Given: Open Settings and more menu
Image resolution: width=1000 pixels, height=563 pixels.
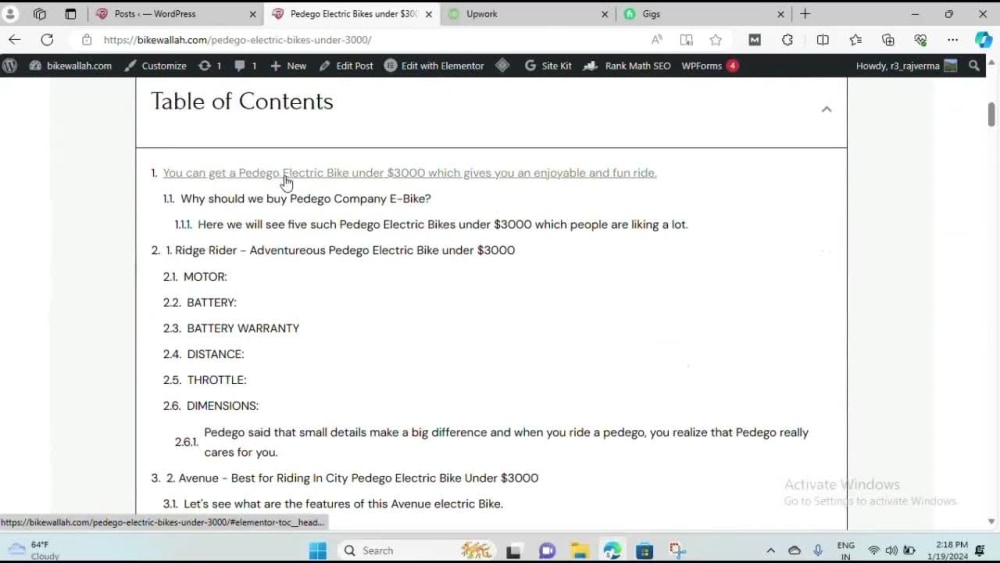Looking at the screenshot, I should pyautogui.click(x=953, y=40).
